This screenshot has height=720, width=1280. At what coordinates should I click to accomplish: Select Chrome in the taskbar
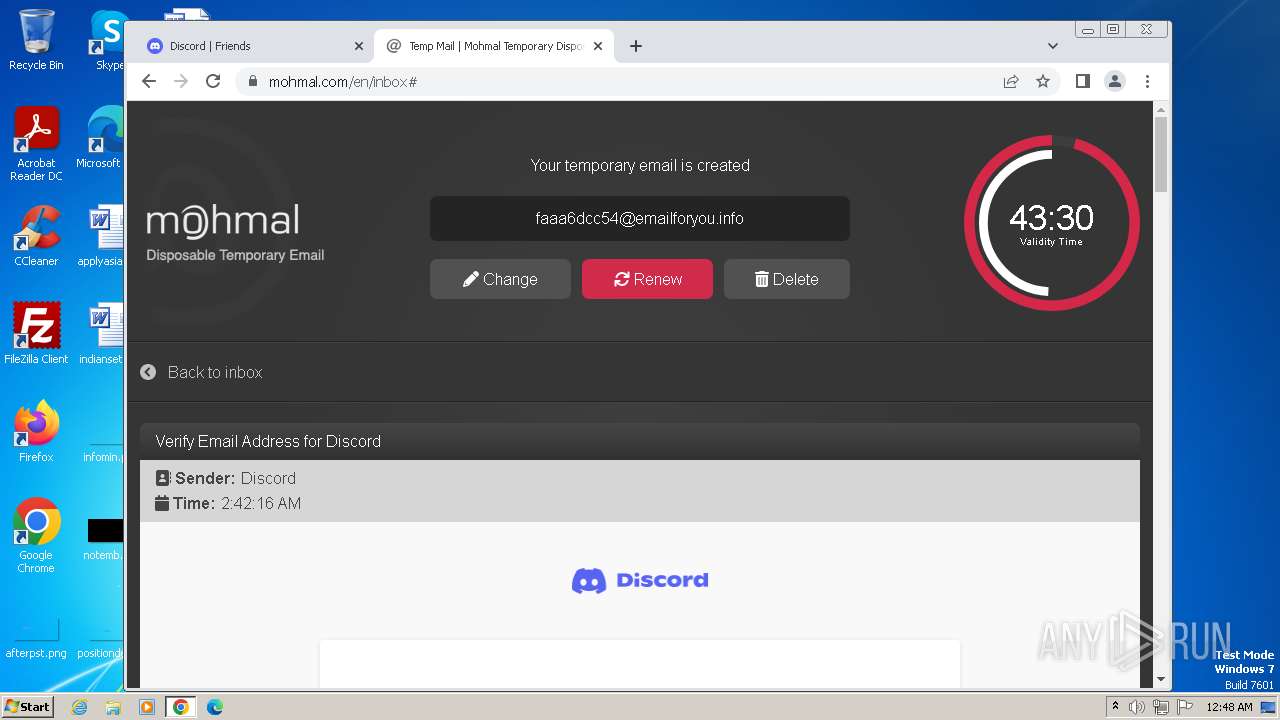click(x=181, y=707)
